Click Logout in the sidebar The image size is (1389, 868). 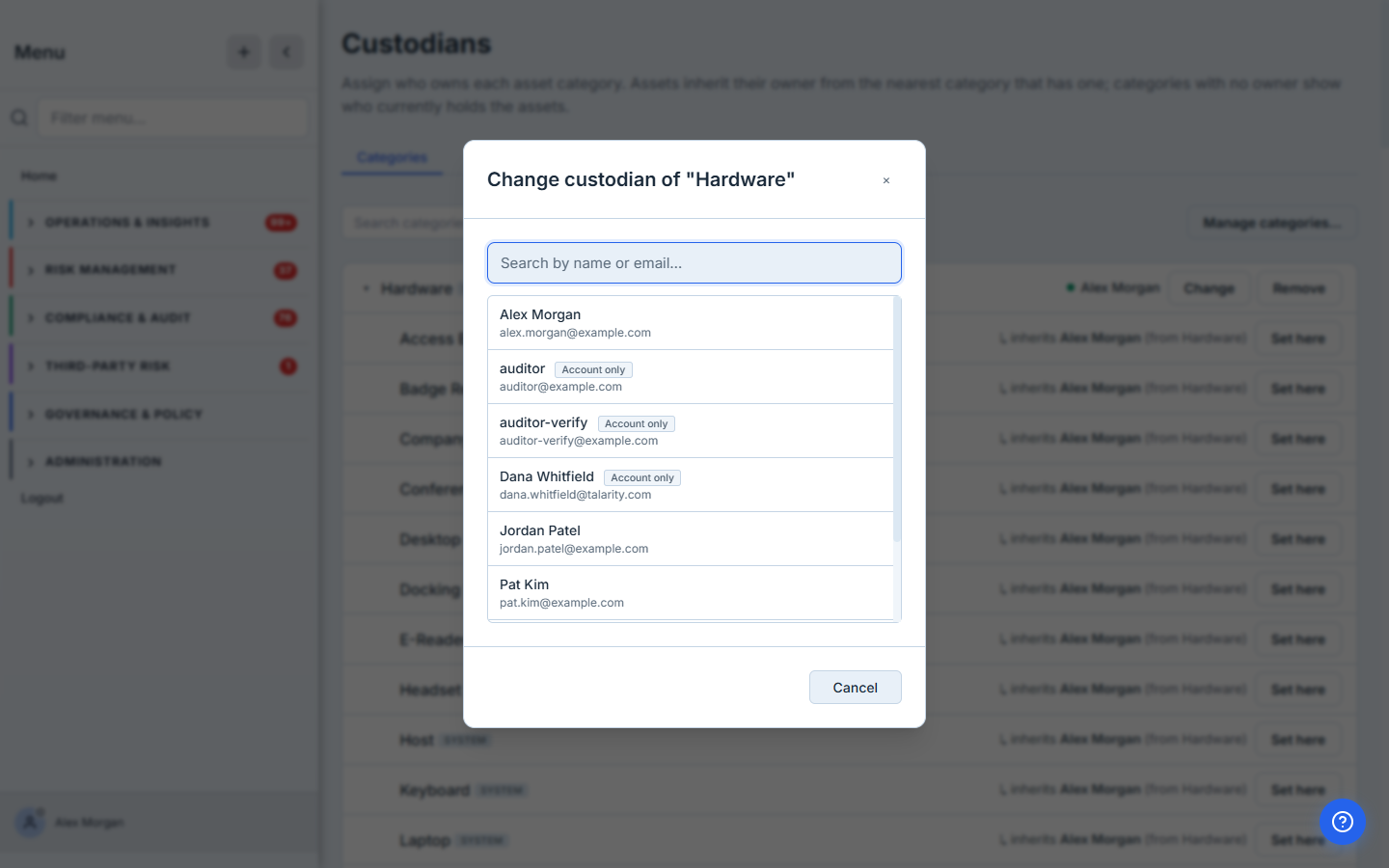click(42, 498)
